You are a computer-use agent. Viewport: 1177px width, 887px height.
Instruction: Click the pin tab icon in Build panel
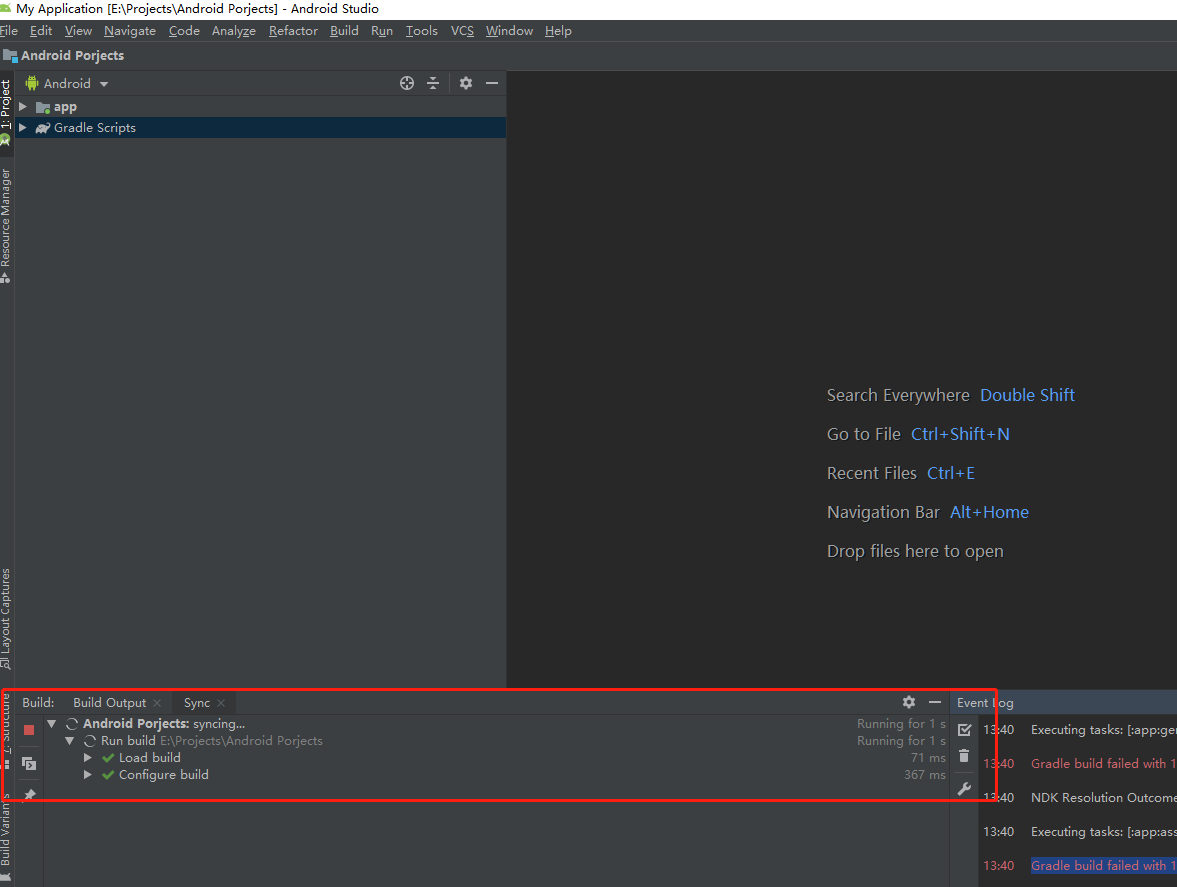29,795
